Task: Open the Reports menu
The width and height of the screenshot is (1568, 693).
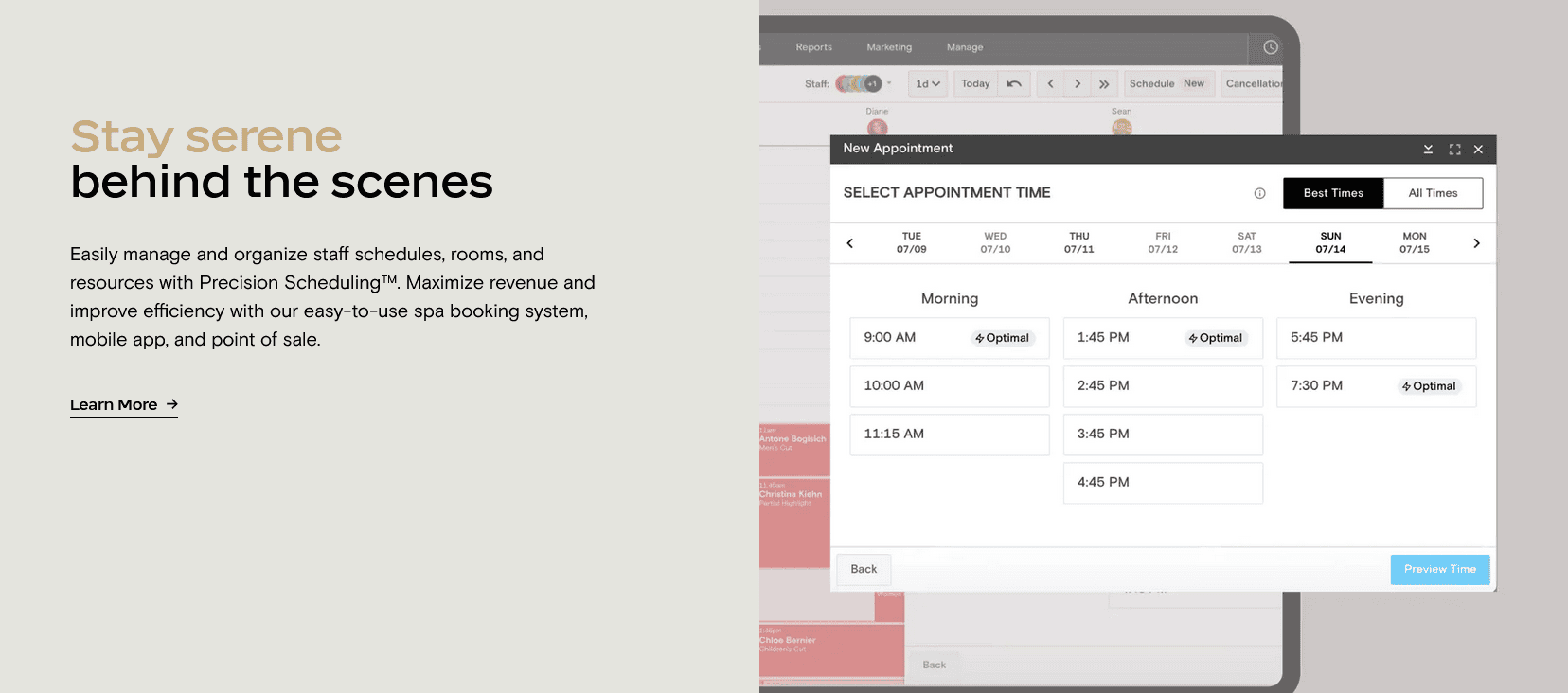Action: pyautogui.click(x=813, y=47)
